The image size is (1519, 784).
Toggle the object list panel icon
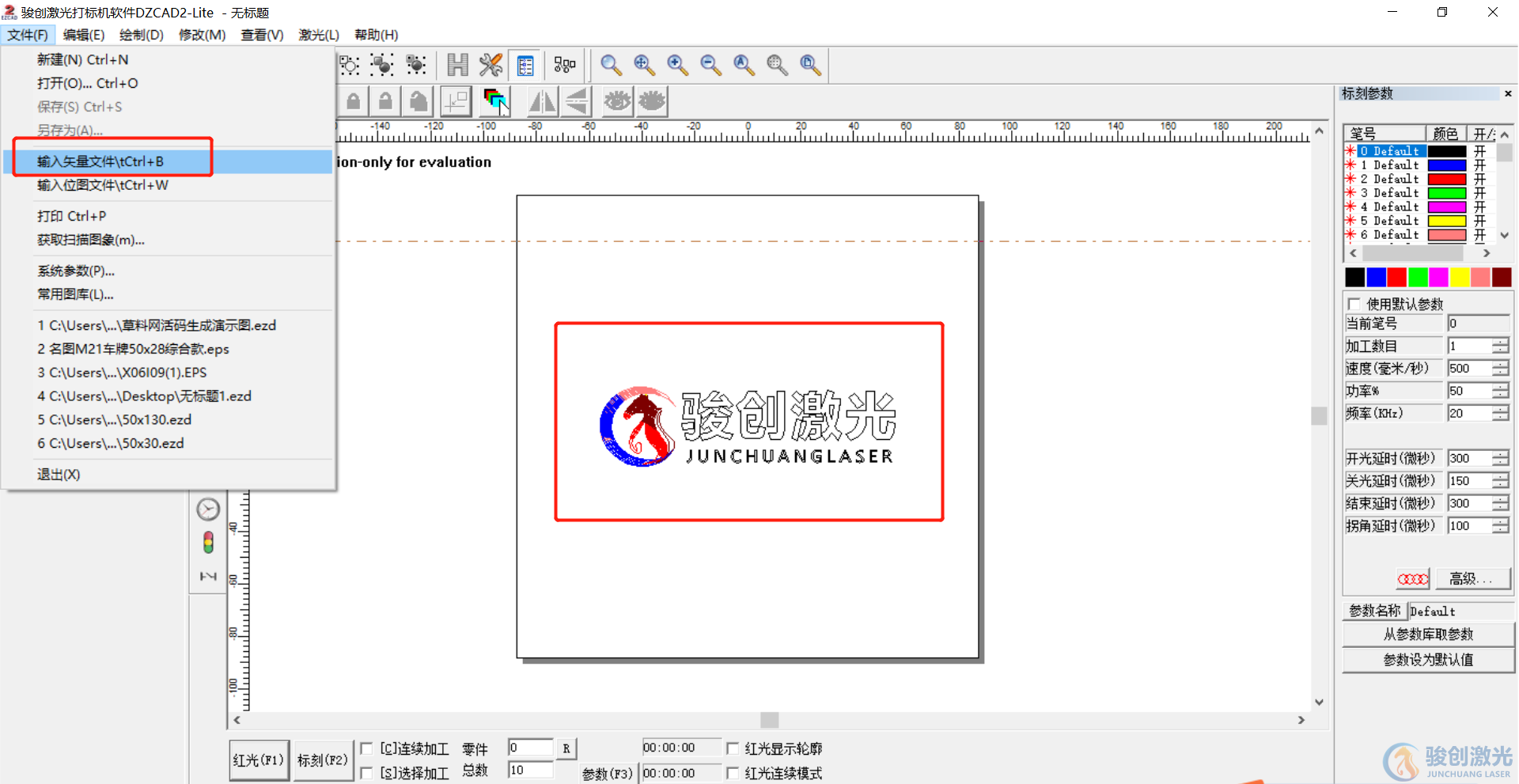point(525,65)
